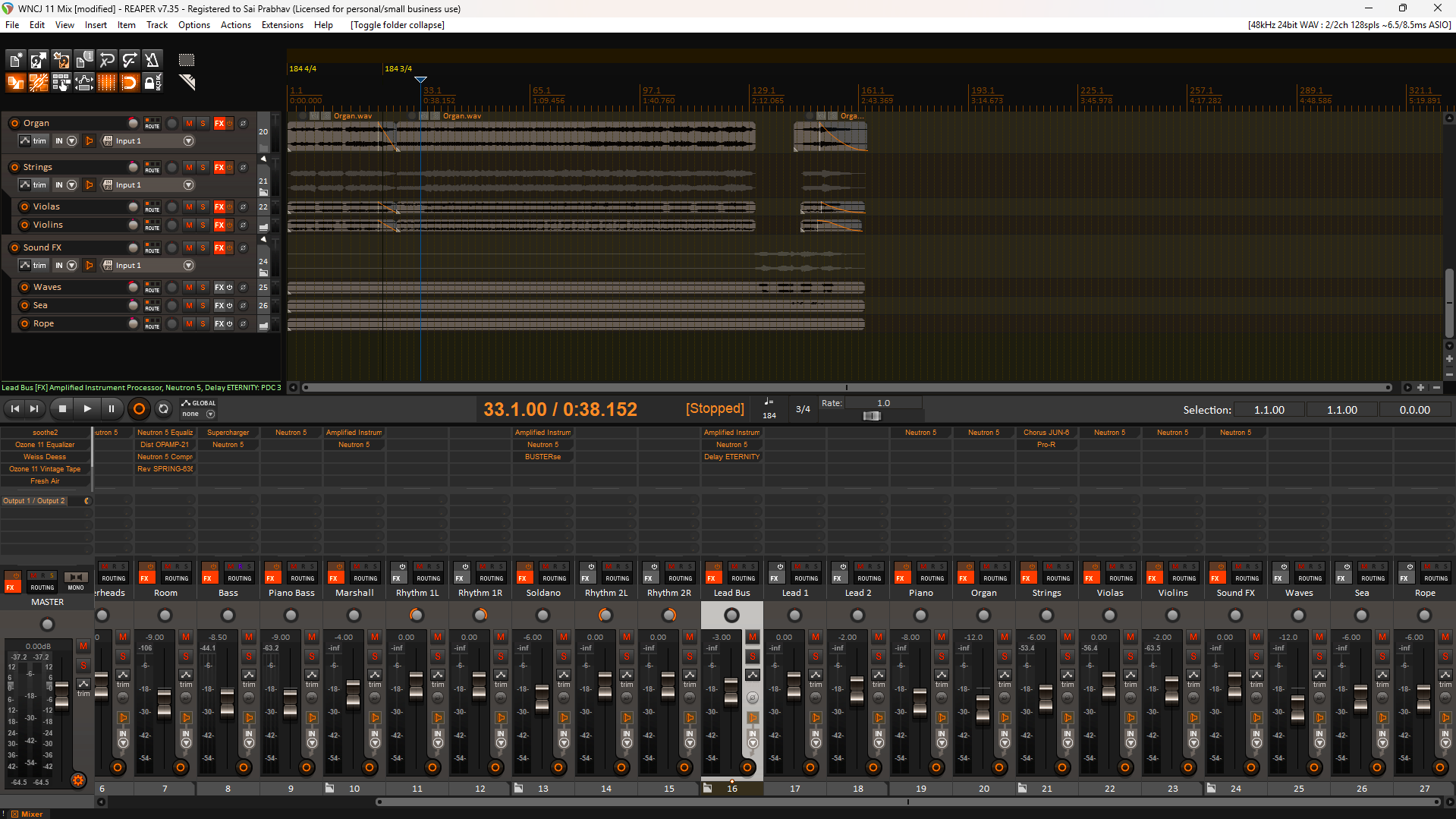This screenshot has height=819, width=1456.
Task: Toggle repeat loop in transport
Action: [163, 409]
